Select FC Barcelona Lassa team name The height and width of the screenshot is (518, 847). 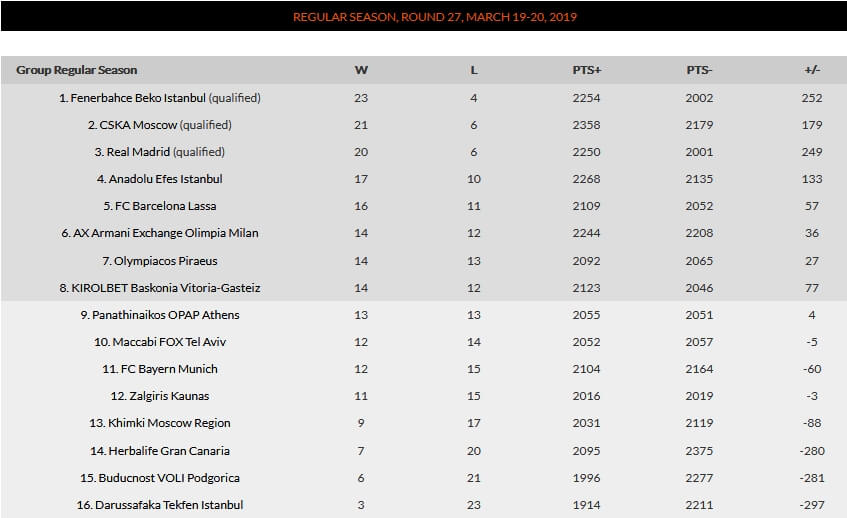click(165, 206)
